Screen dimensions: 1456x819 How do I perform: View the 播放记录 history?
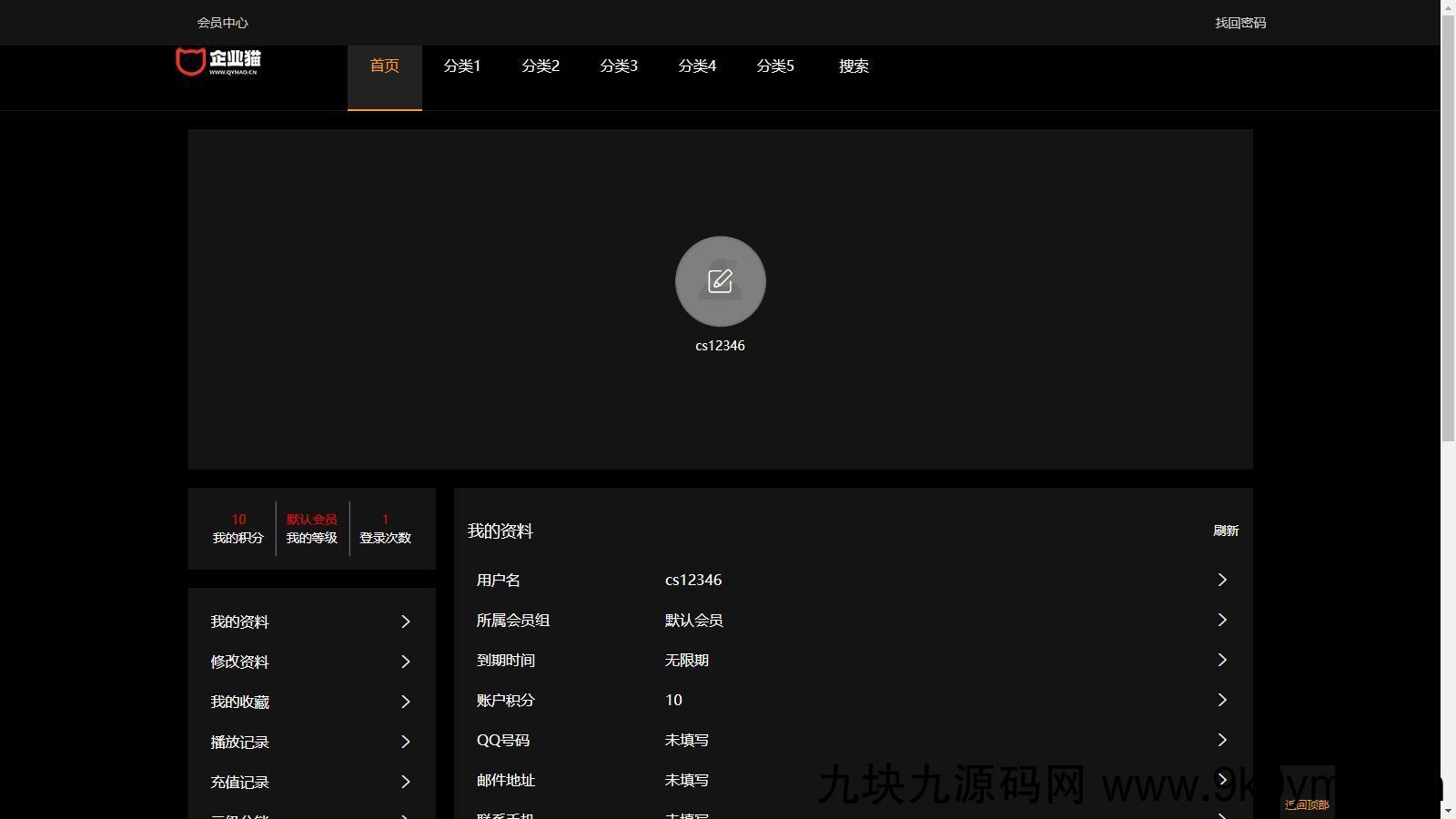(239, 742)
